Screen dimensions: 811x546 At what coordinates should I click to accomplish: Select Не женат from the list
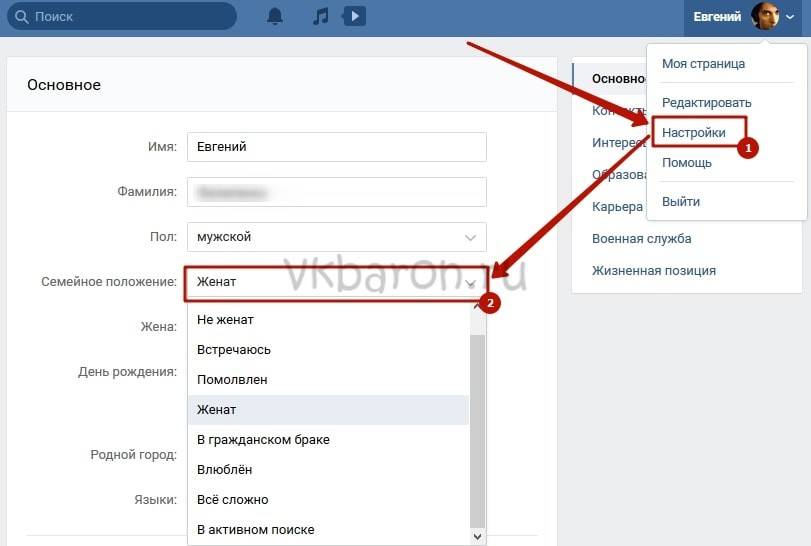pyautogui.click(x=226, y=320)
